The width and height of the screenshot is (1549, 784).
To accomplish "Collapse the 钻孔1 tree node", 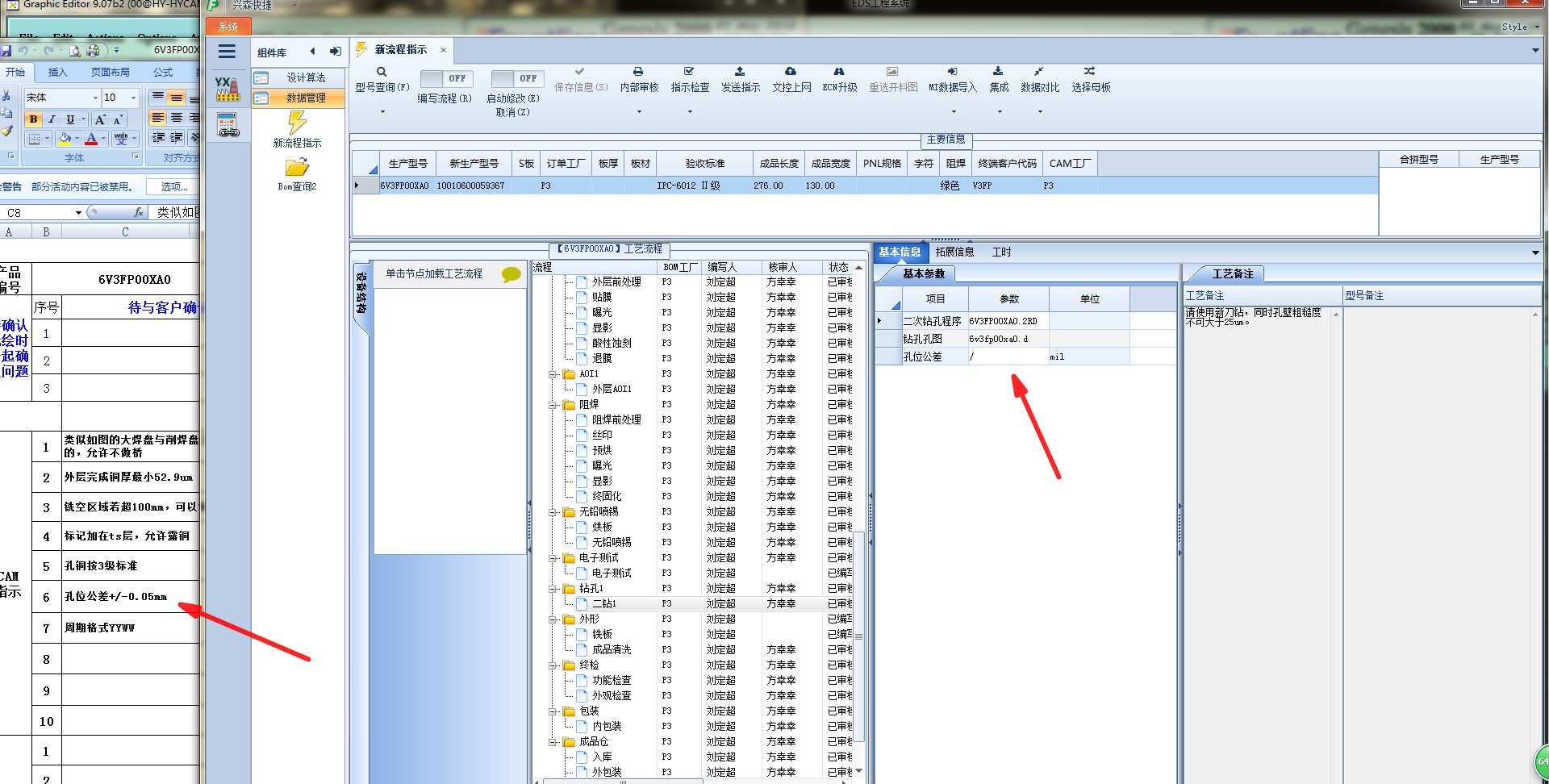I will tap(553, 588).
